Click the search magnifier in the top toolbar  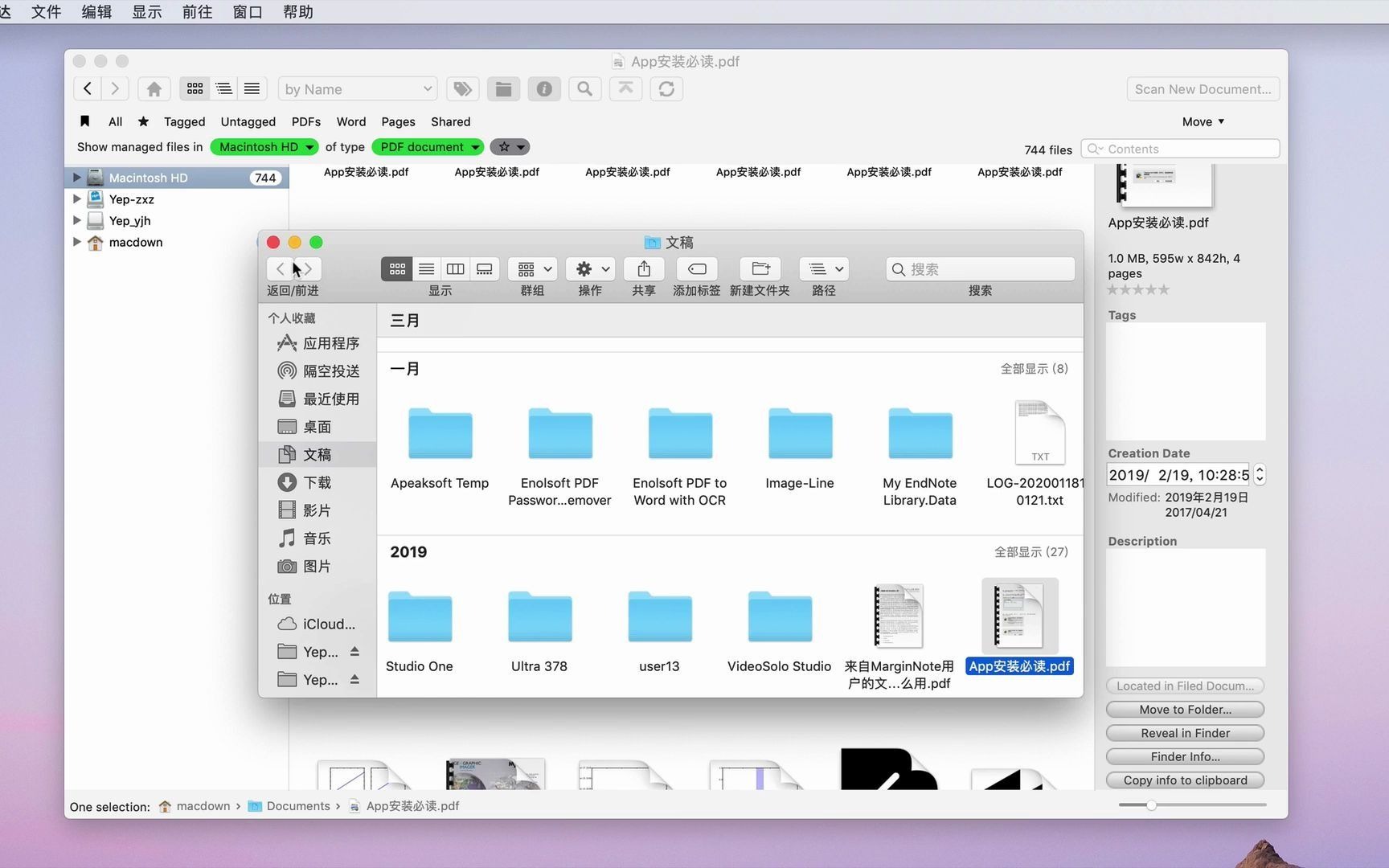click(x=584, y=88)
